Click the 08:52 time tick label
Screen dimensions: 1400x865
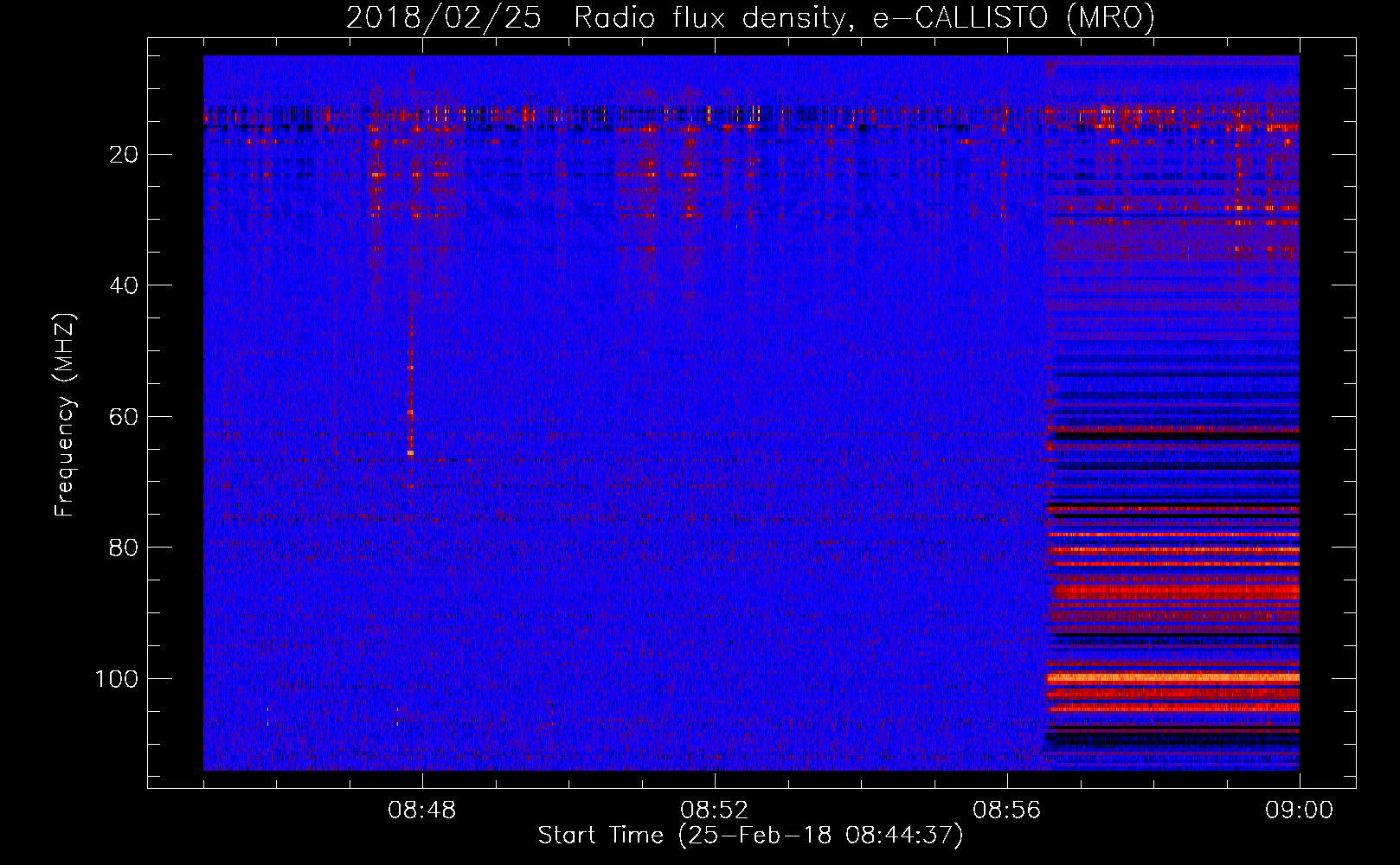click(715, 811)
